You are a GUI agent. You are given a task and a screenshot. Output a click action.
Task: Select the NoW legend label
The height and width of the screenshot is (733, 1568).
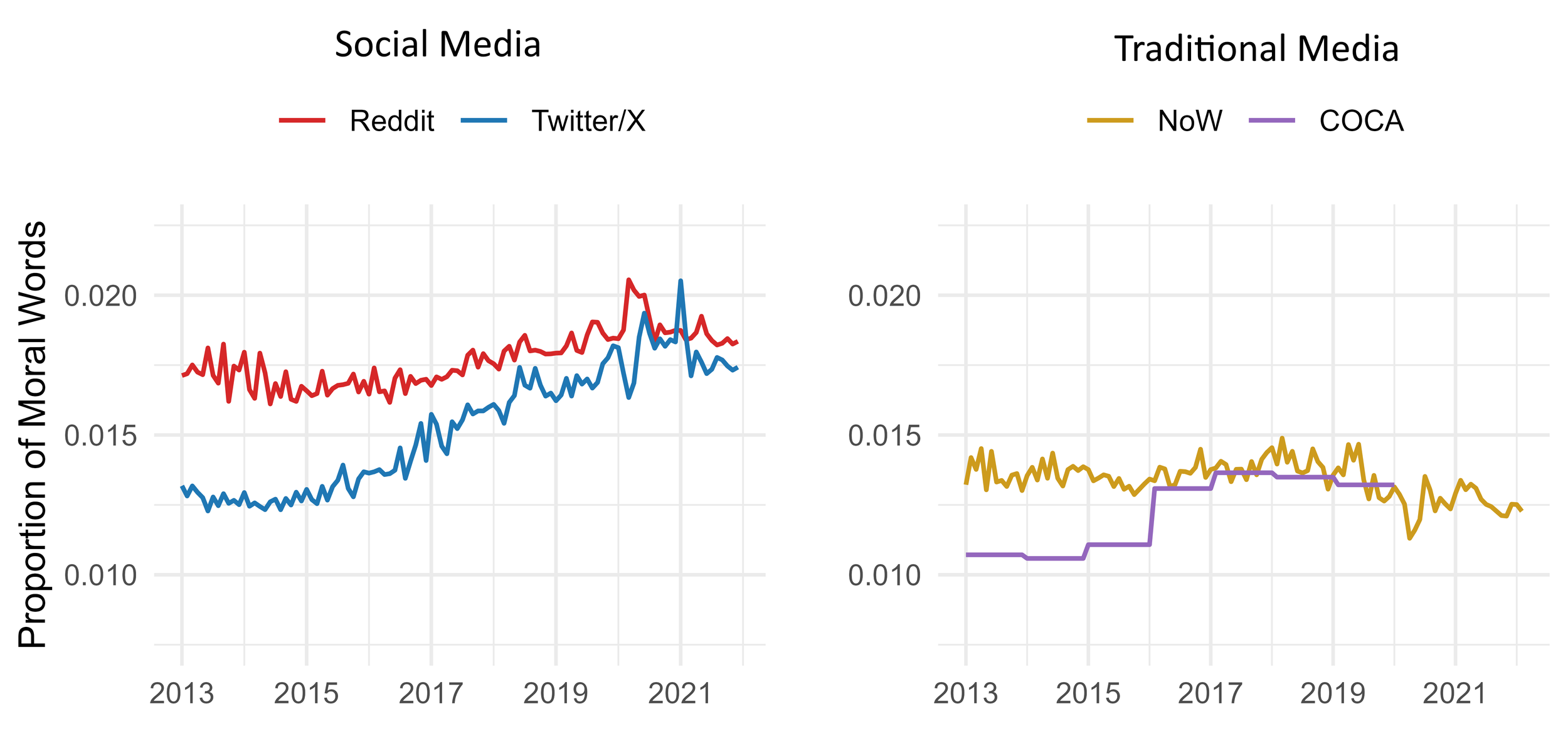pos(1190,121)
